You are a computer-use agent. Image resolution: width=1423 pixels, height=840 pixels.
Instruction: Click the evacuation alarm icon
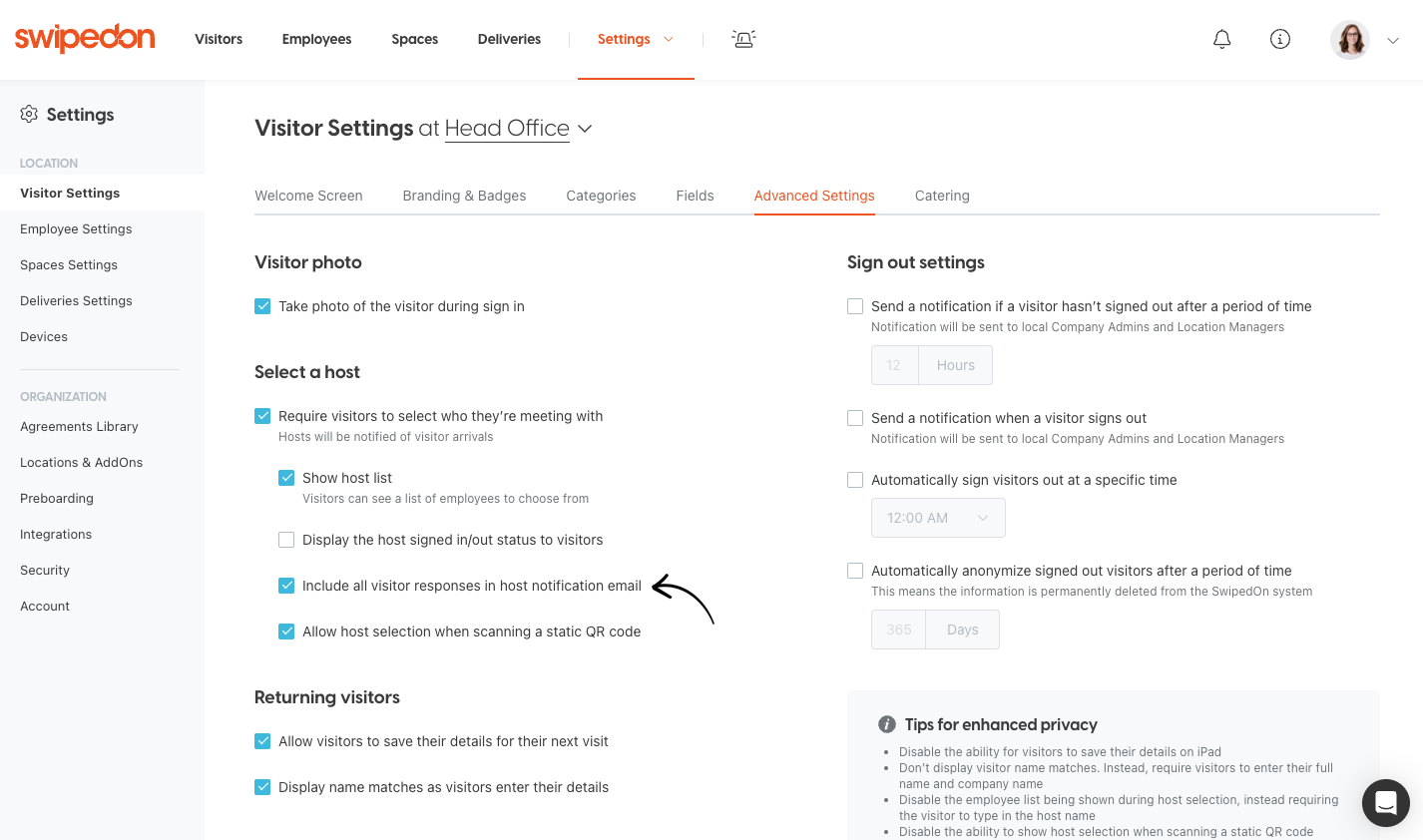pyautogui.click(x=742, y=38)
